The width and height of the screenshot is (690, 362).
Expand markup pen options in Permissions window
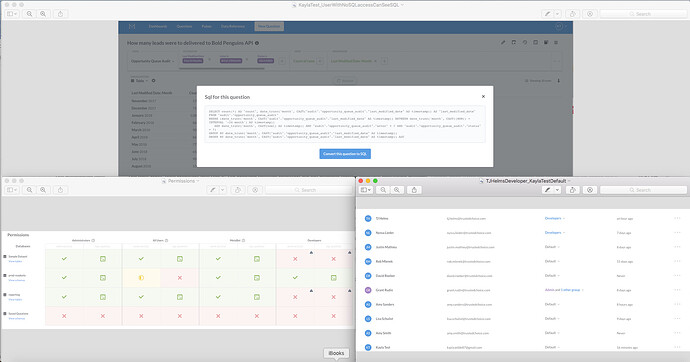pyautogui.click(x=223, y=190)
